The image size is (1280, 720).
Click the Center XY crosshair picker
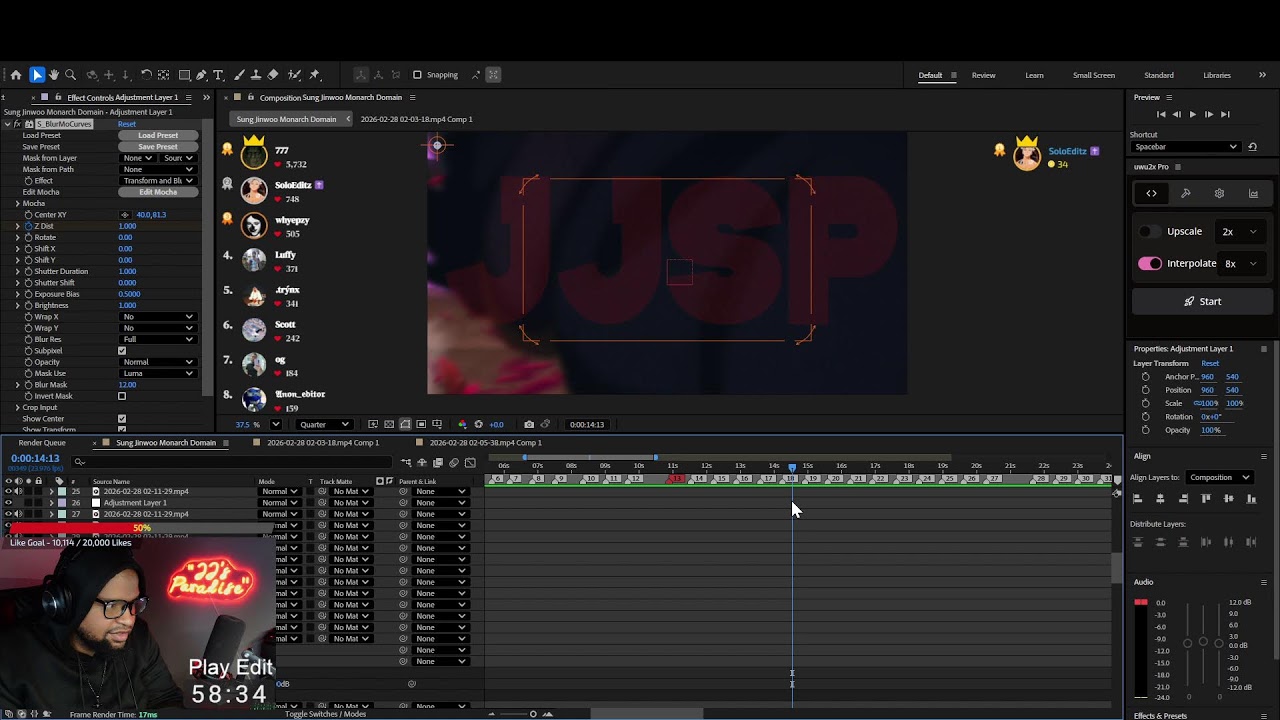click(125, 215)
